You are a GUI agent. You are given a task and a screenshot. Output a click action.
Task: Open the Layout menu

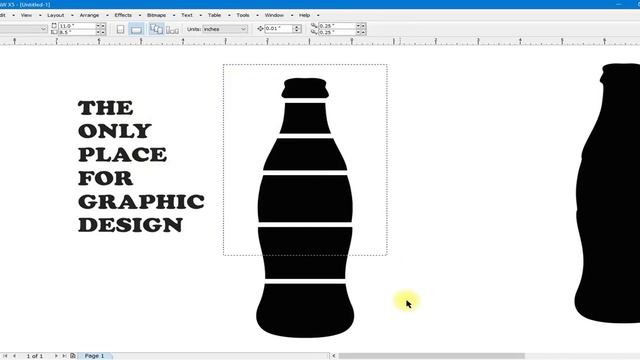[x=56, y=15]
